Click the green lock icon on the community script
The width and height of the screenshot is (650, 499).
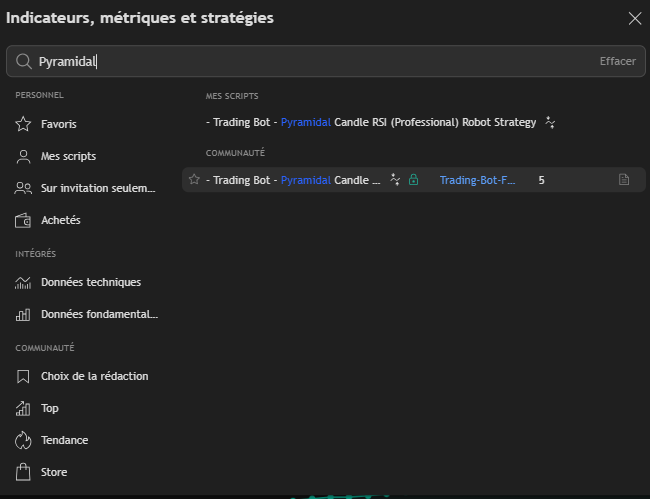tap(414, 180)
